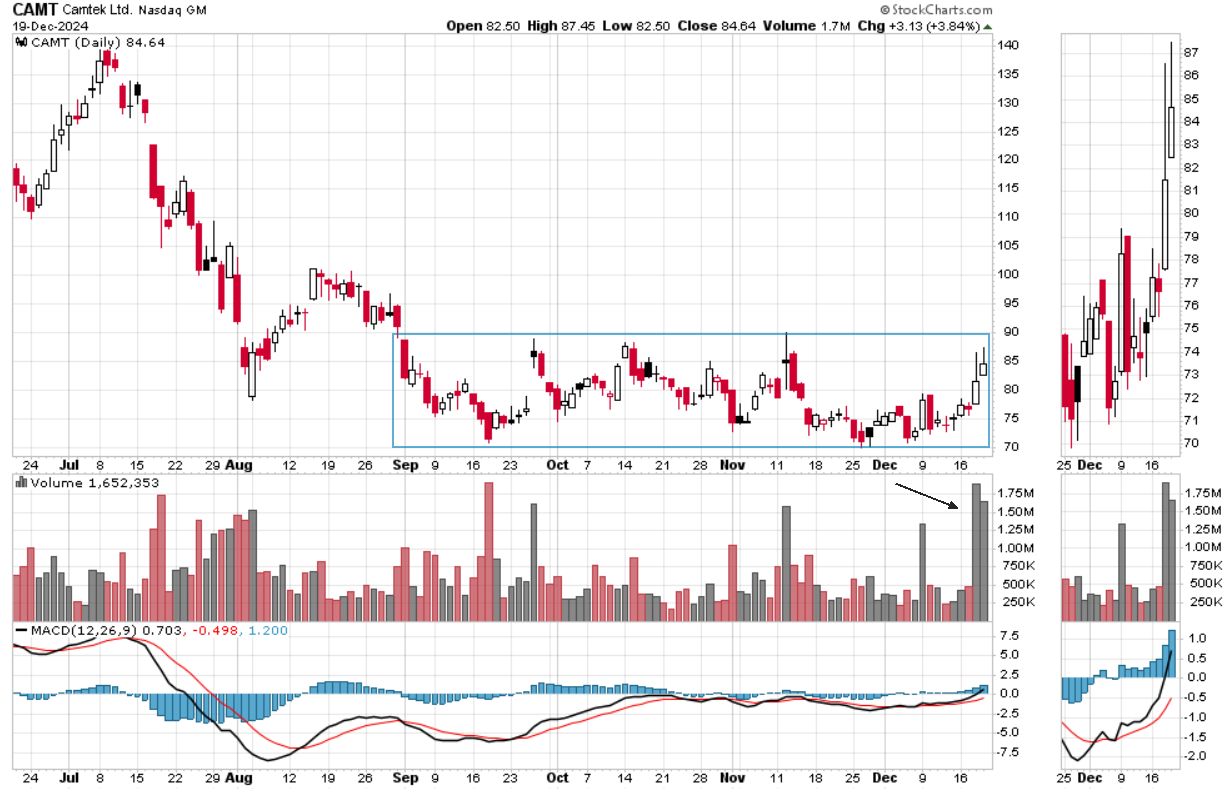The width and height of the screenshot is (1229, 793).
Task: Click '71' on the zoomed panel's price axis
Action: [1191, 421]
